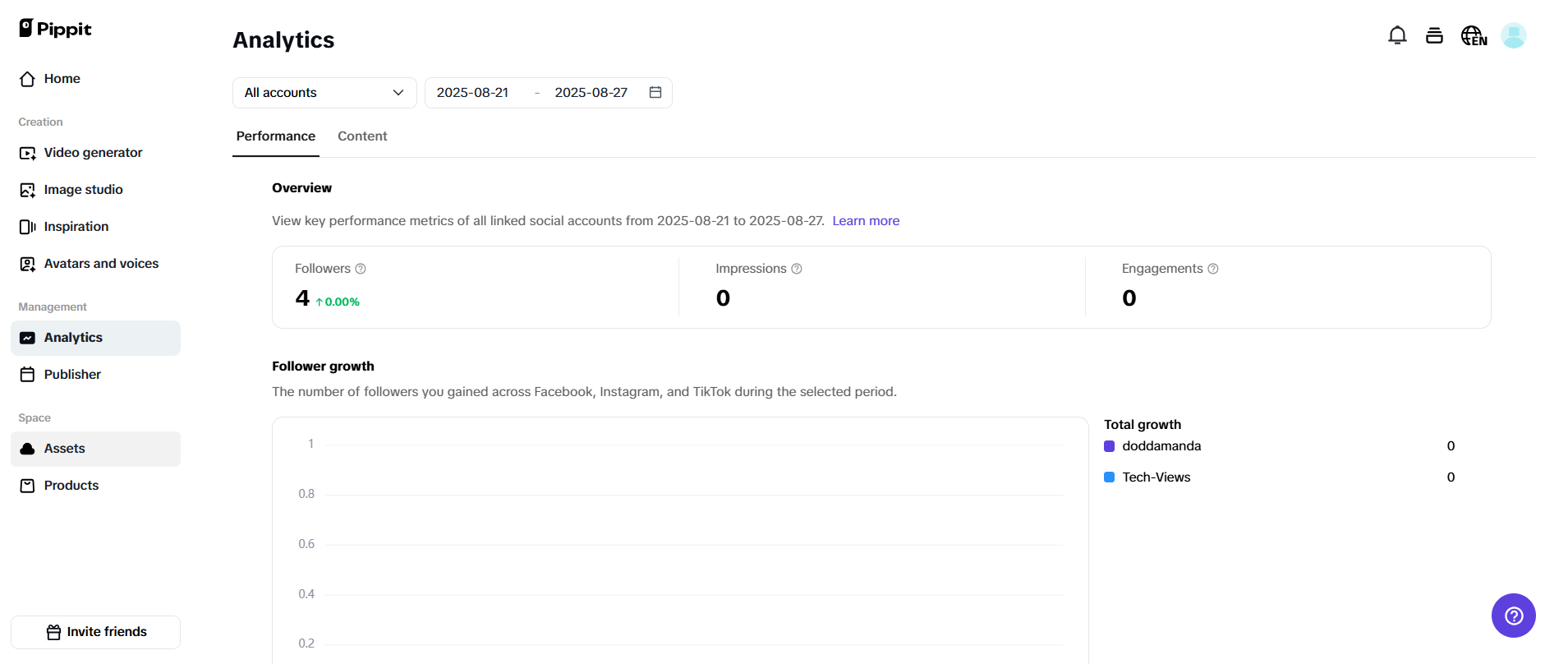Viewport: 1568px width, 664px height.
Task: Select the Performance tab
Action: [x=275, y=136]
